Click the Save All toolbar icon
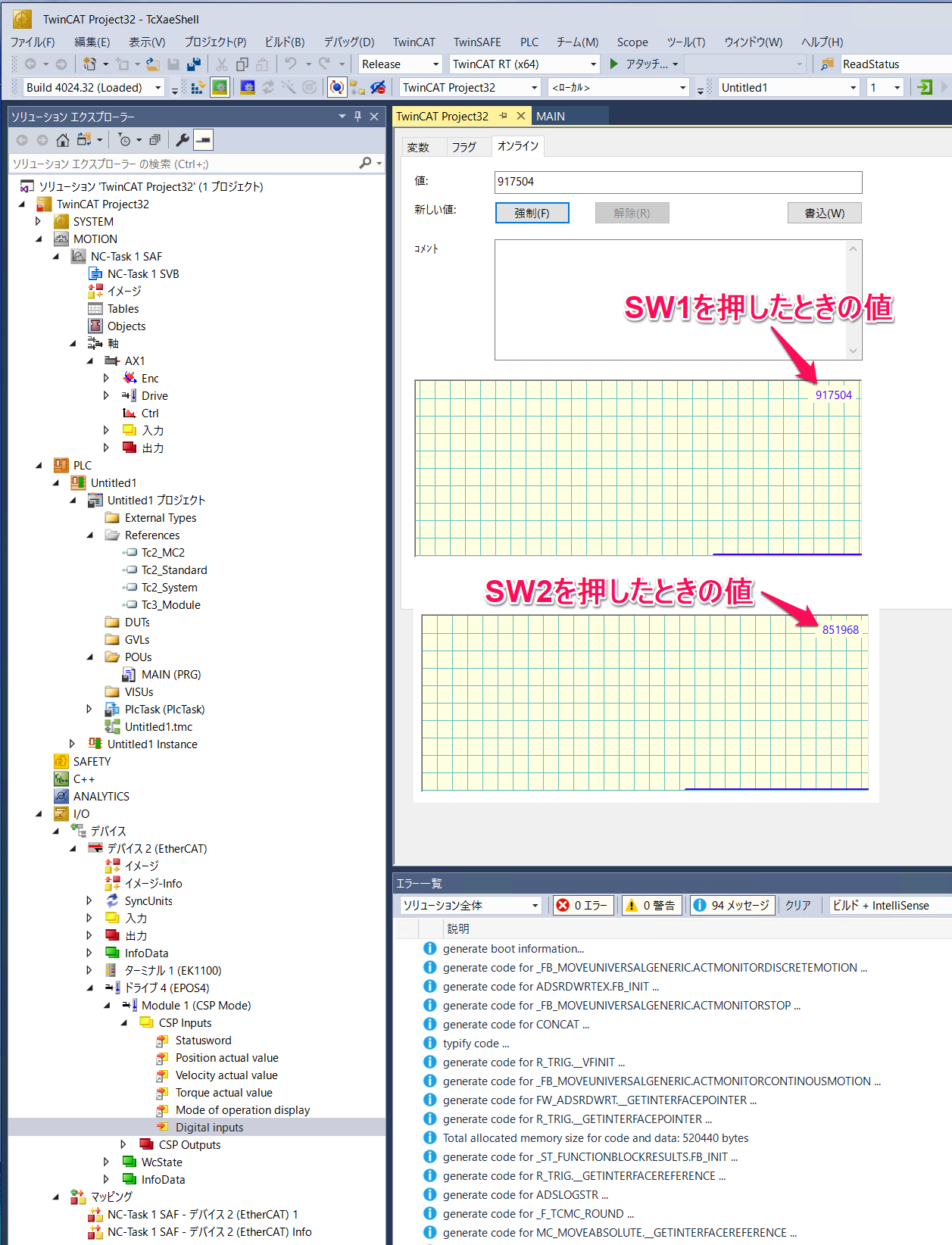Image resolution: width=952 pixels, height=1245 pixels. (194, 64)
